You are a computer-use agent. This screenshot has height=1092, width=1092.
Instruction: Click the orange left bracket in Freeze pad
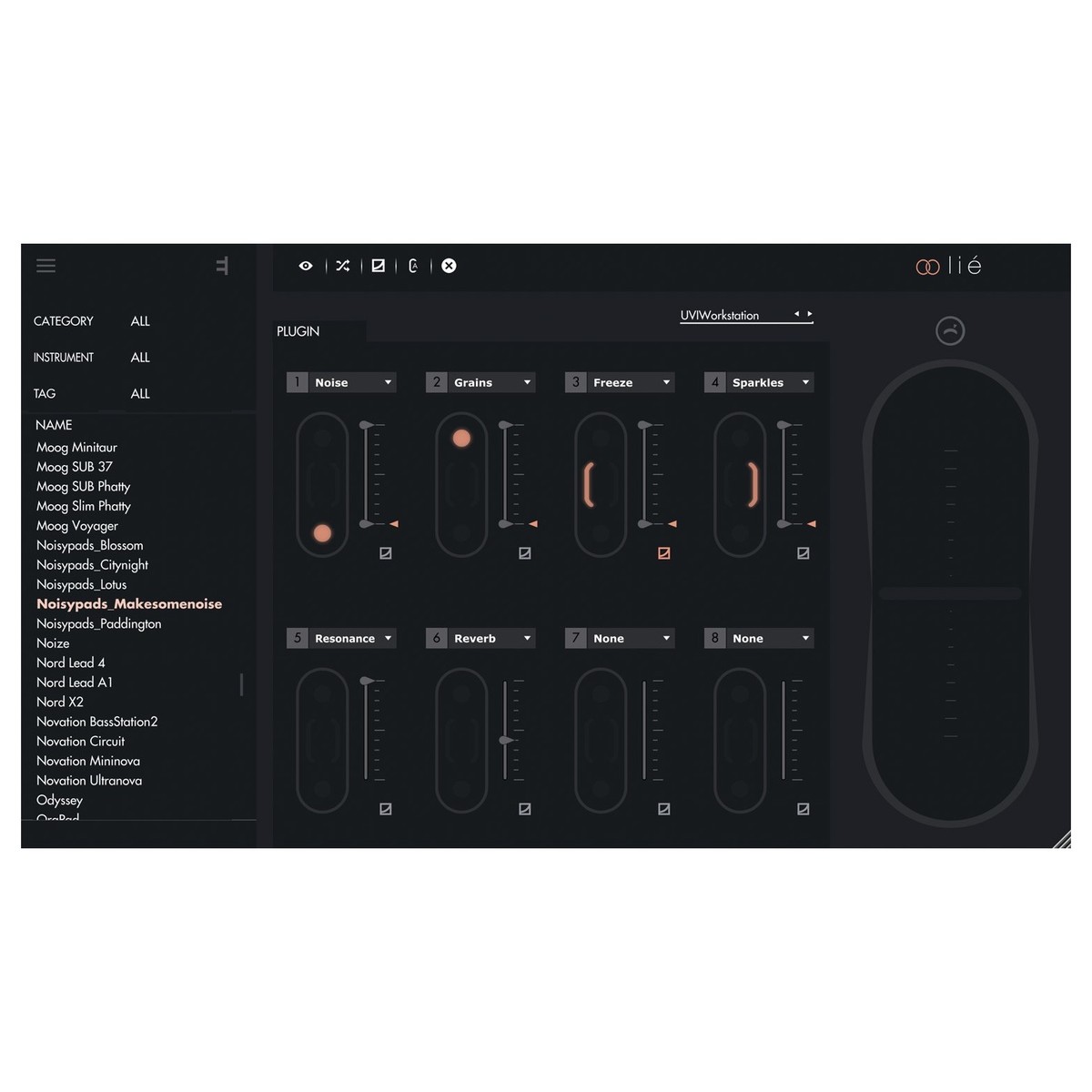(x=588, y=484)
